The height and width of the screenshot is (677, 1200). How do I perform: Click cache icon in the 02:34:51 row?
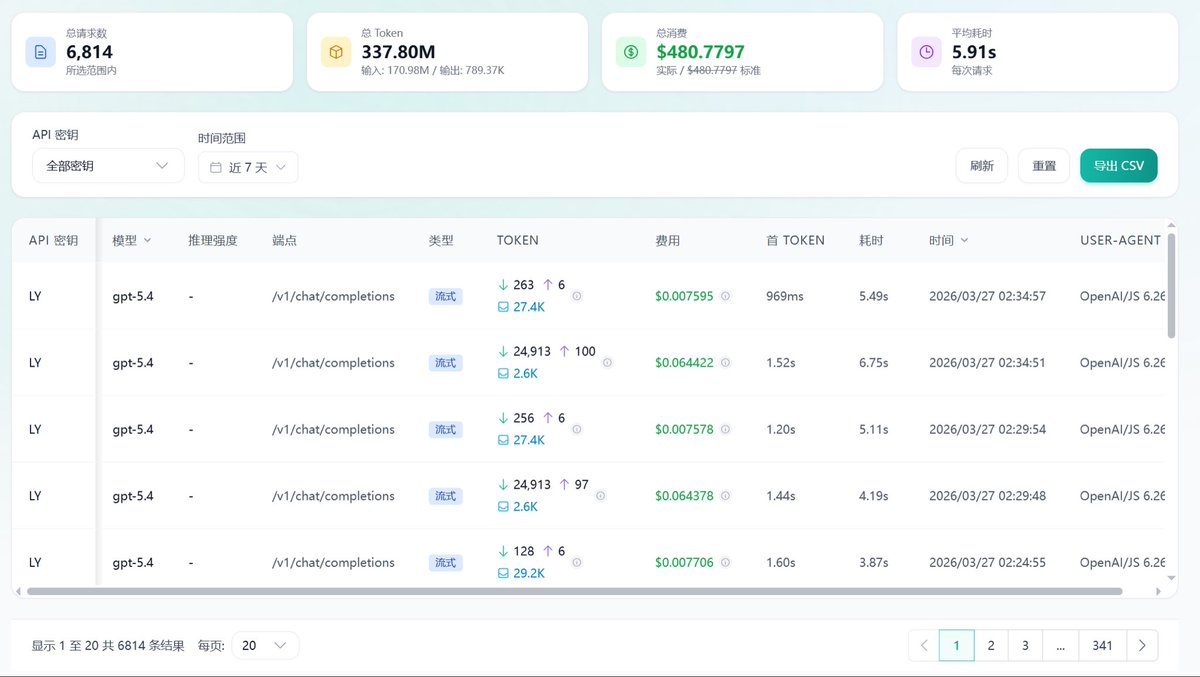point(503,374)
